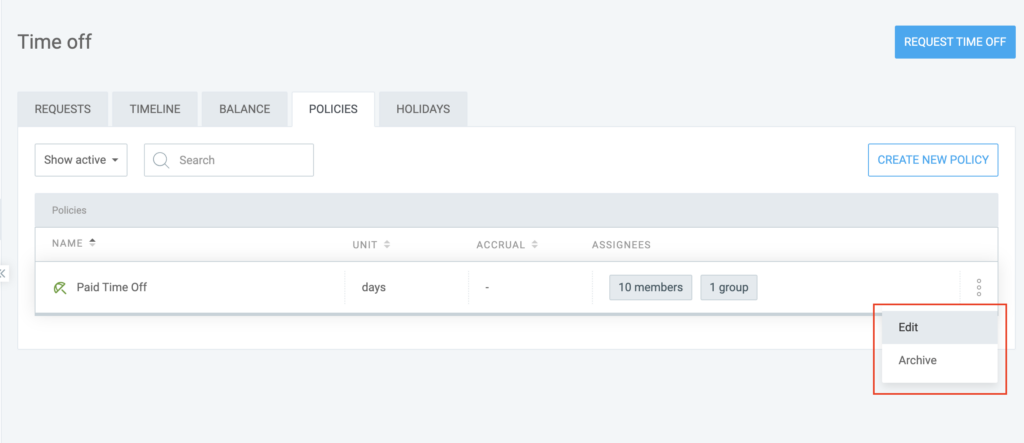Select Archive in the policy menu
The width and height of the screenshot is (1024, 443).
(x=917, y=360)
